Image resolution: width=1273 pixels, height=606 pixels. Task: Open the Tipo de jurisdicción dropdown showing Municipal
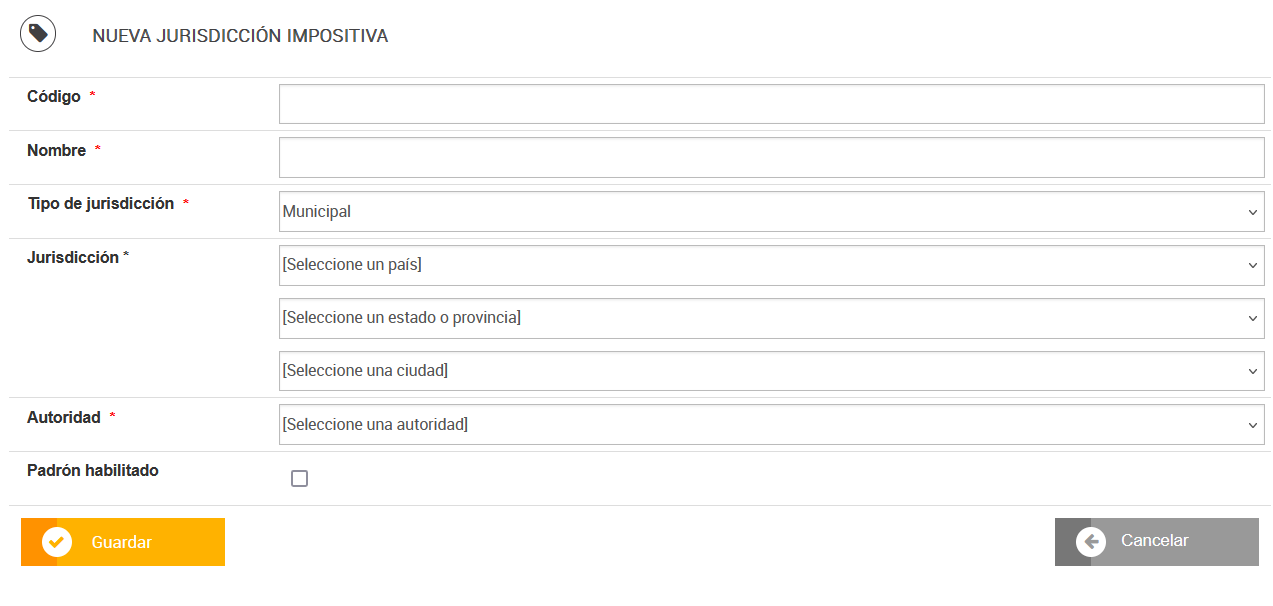pyautogui.click(x=771, y=212)
